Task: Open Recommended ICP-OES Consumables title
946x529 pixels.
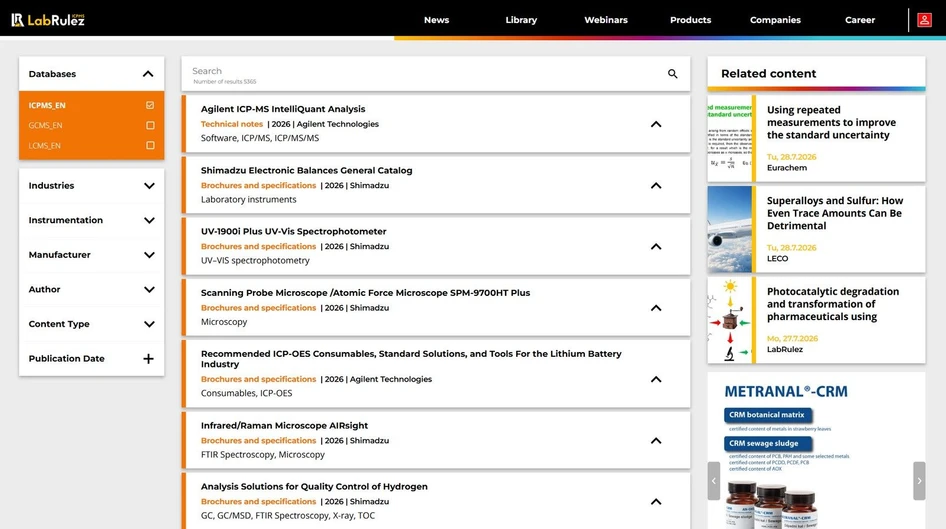Action: (x=411, y=359)
